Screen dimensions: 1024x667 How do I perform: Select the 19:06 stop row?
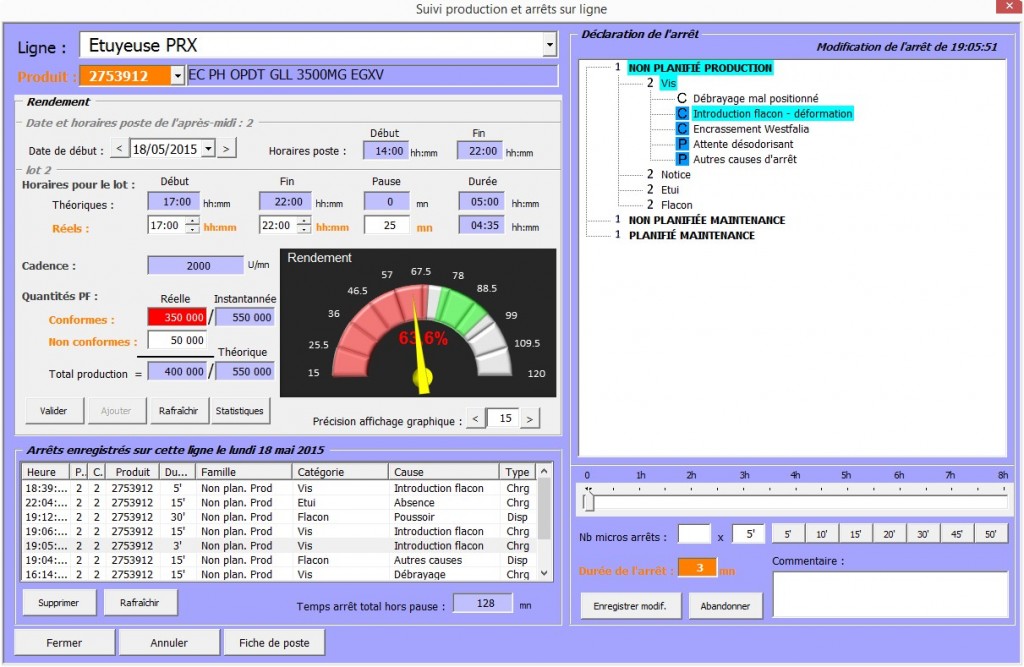coord(280,531)
